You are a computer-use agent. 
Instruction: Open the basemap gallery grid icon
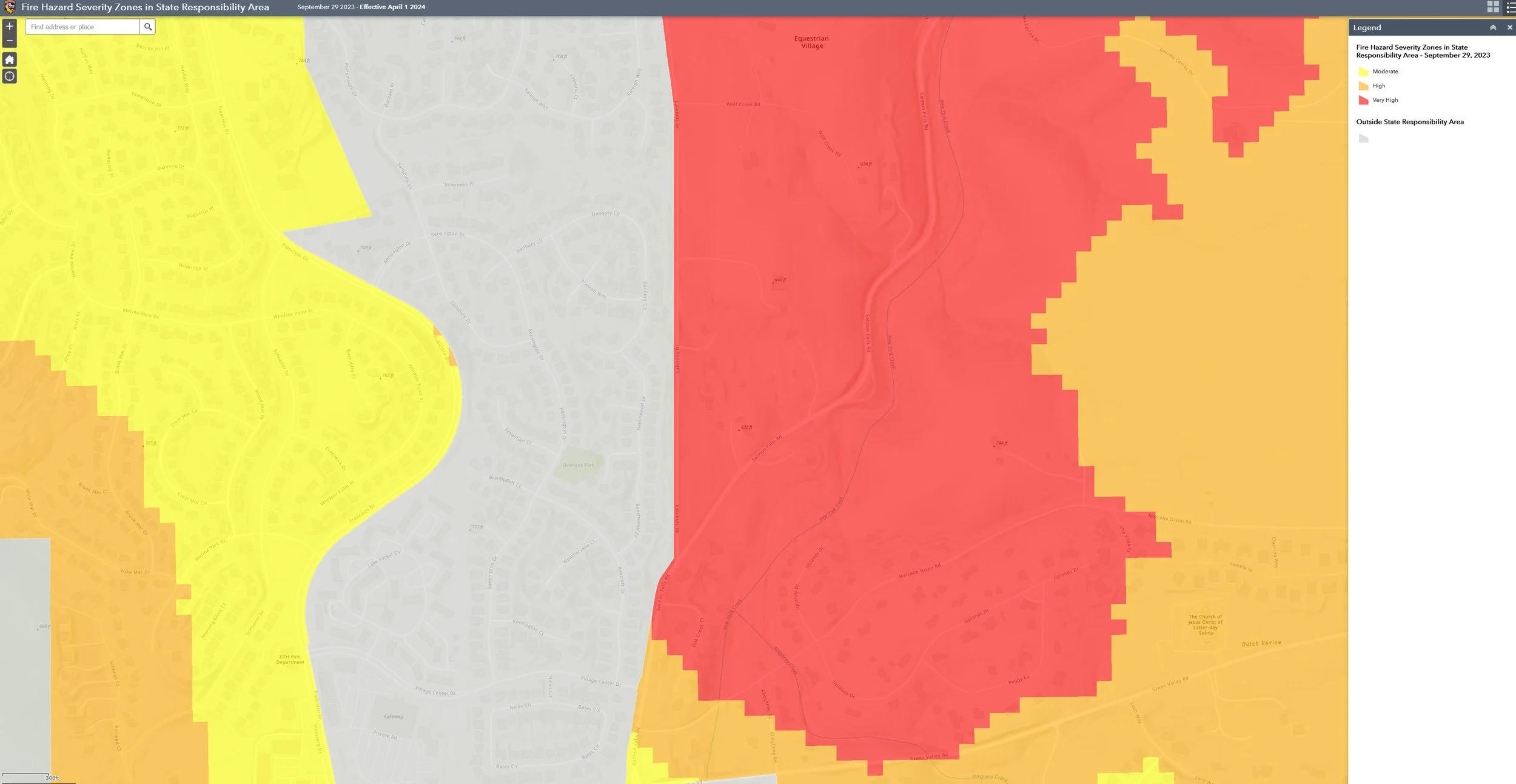(x=1492, y=7)
